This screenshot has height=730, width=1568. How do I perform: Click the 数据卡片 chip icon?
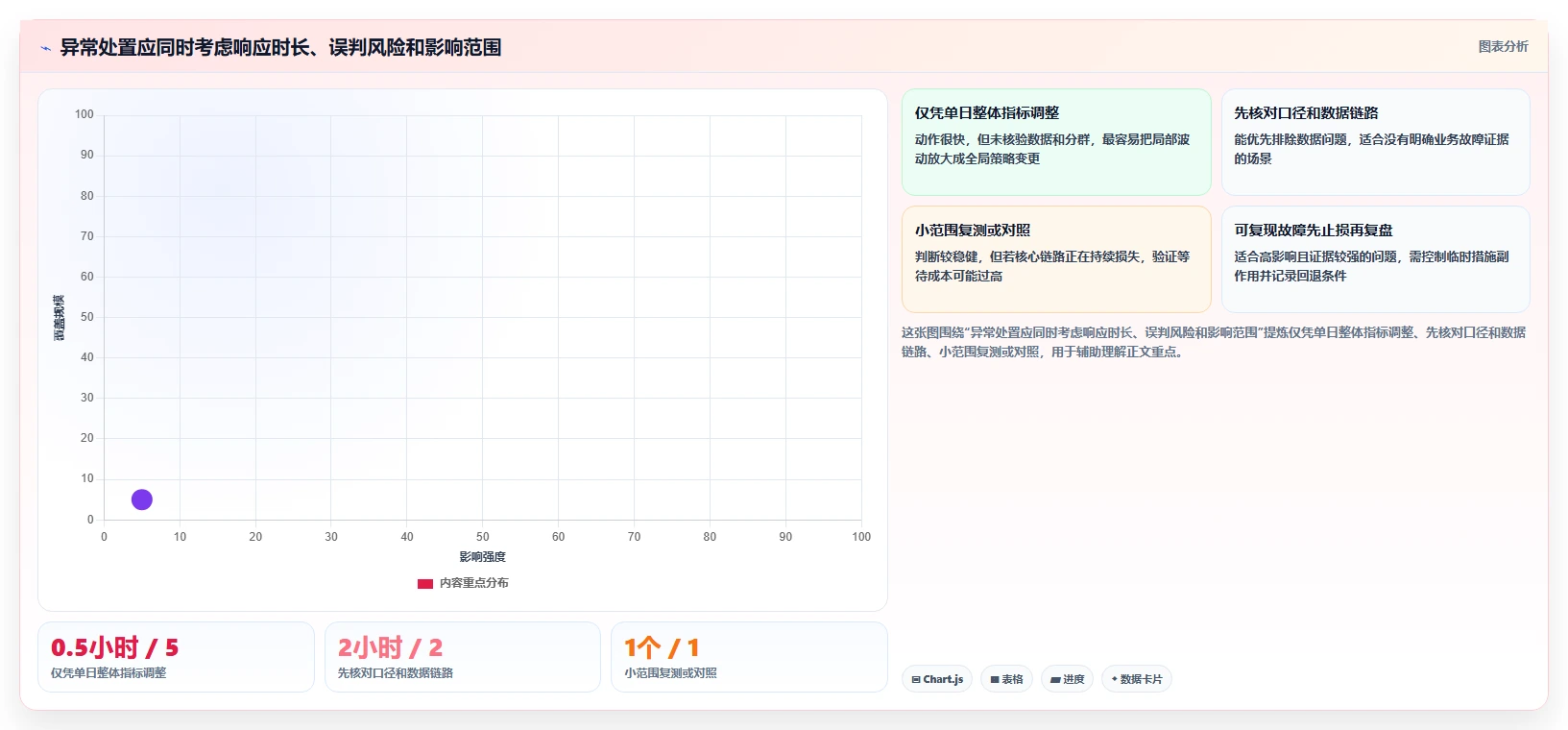1115,679
